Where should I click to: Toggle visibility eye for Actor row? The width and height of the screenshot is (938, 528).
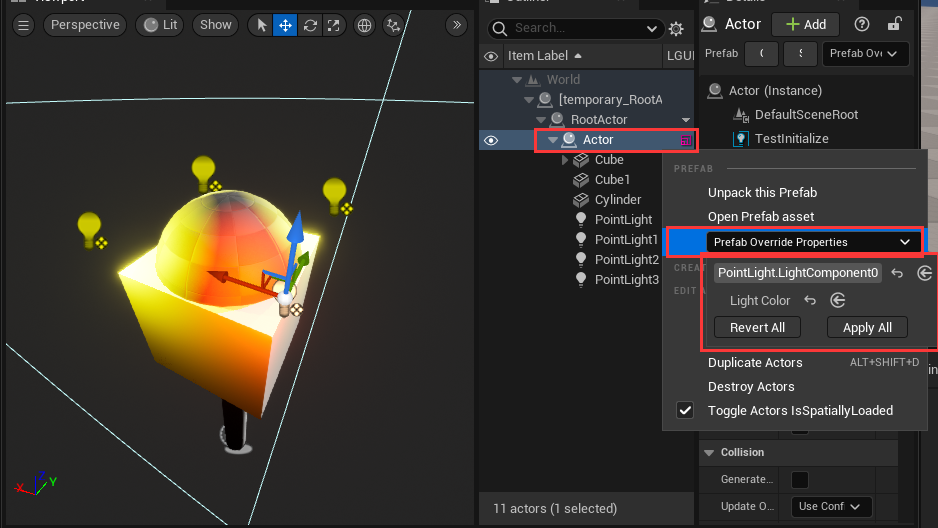491,140
